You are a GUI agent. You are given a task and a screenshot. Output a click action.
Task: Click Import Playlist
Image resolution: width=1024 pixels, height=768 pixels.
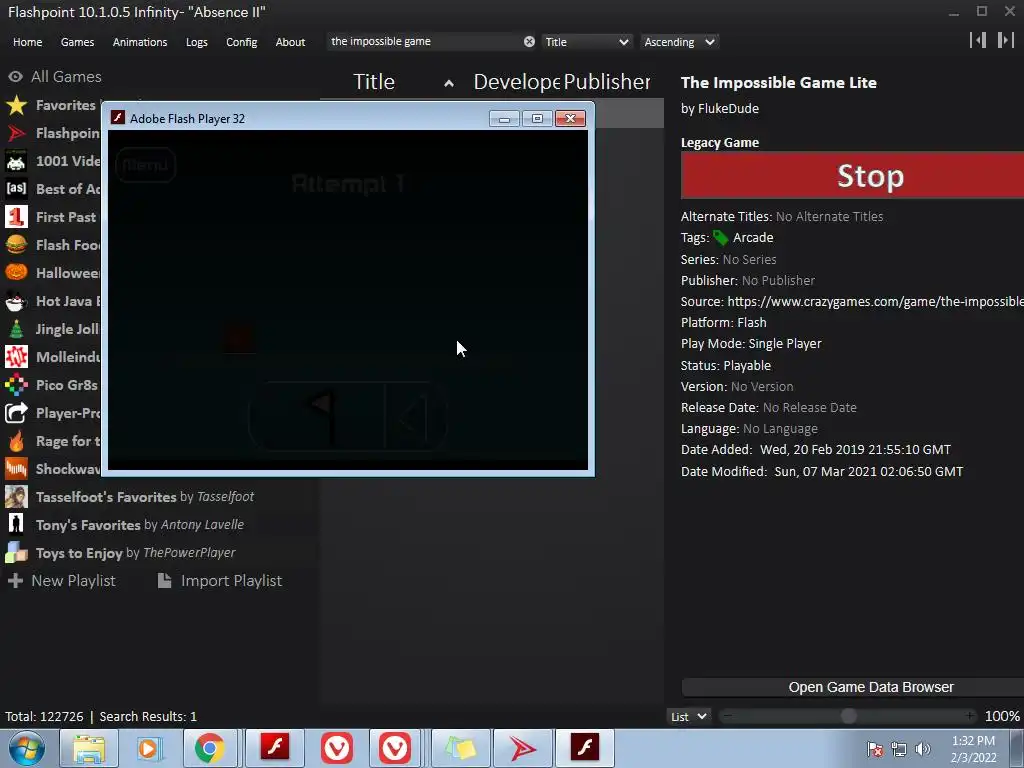pos(220,581)
